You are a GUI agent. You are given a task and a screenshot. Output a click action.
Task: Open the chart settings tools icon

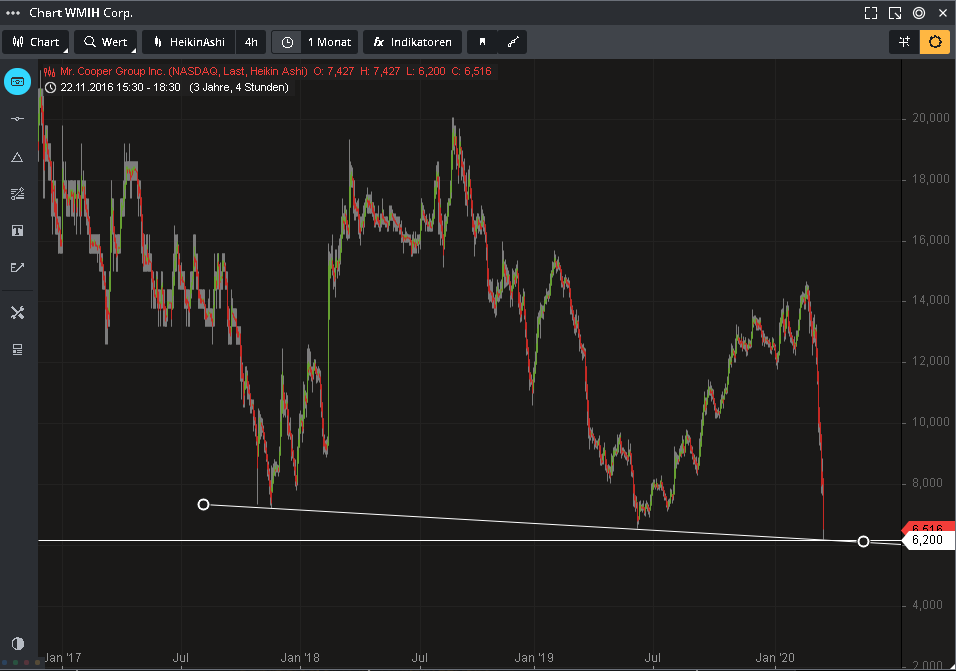coord(17,313)
